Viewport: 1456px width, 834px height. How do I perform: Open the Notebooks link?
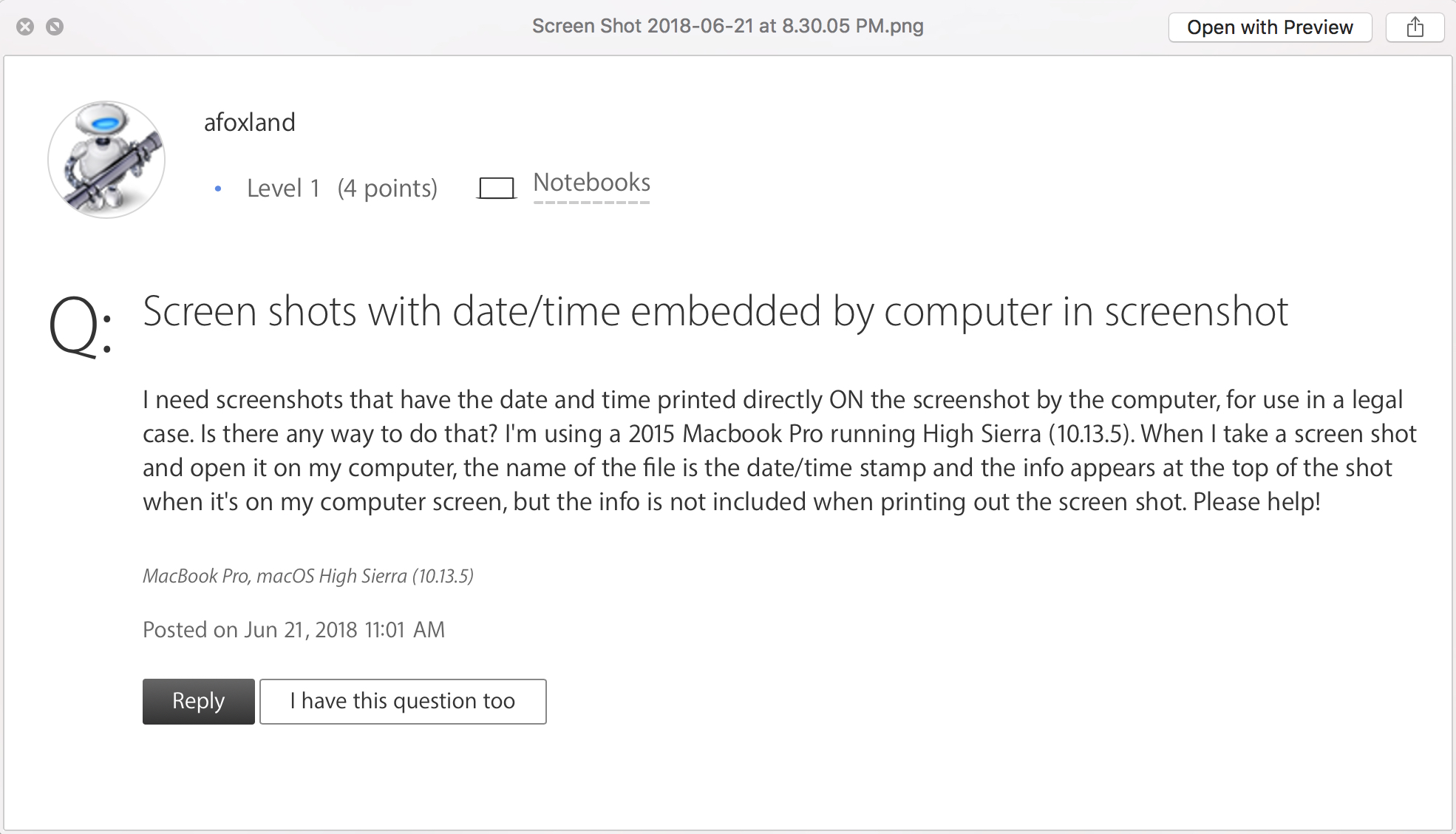[x=591, y=183]
